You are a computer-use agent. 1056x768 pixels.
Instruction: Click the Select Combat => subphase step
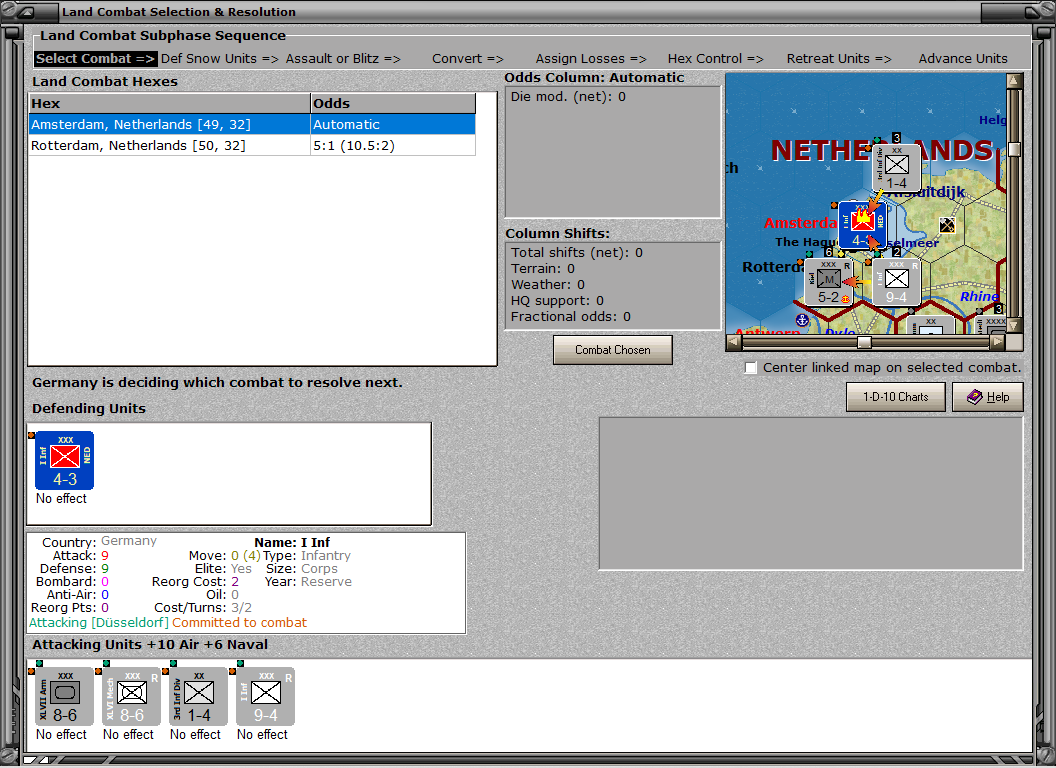point(96,59)
